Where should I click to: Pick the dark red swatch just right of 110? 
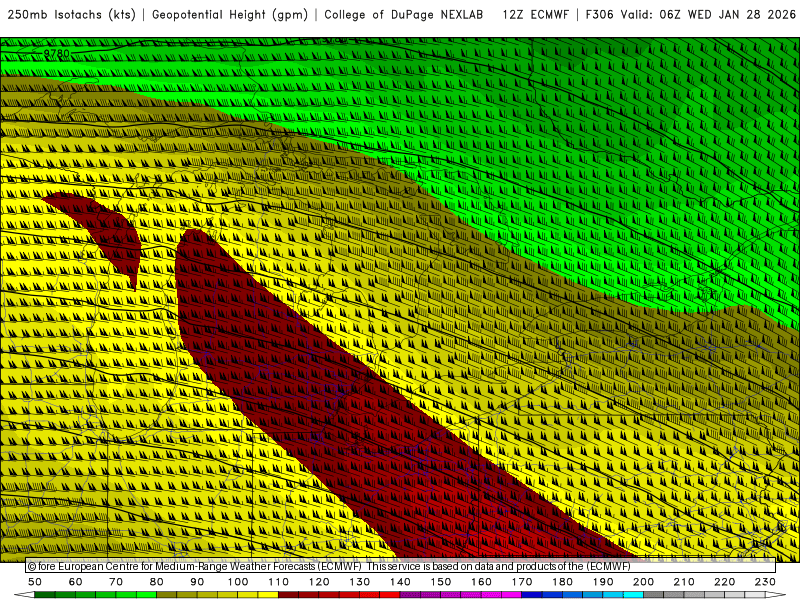[x=288, y=594]
